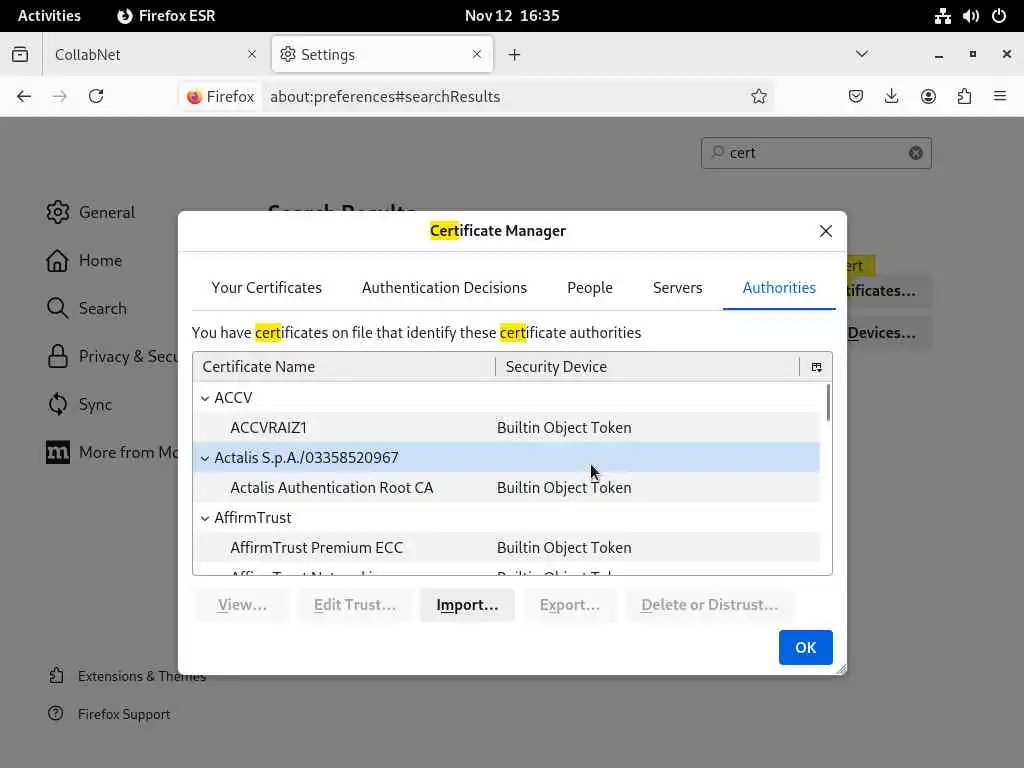Open Home settings house icon
Image resolution: width=1024 pixels, height=768 pixels.
[x=57, y=261]
